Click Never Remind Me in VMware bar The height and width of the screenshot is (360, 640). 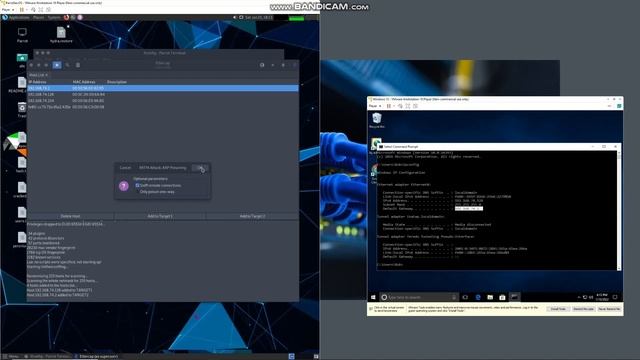coord(609,309)
